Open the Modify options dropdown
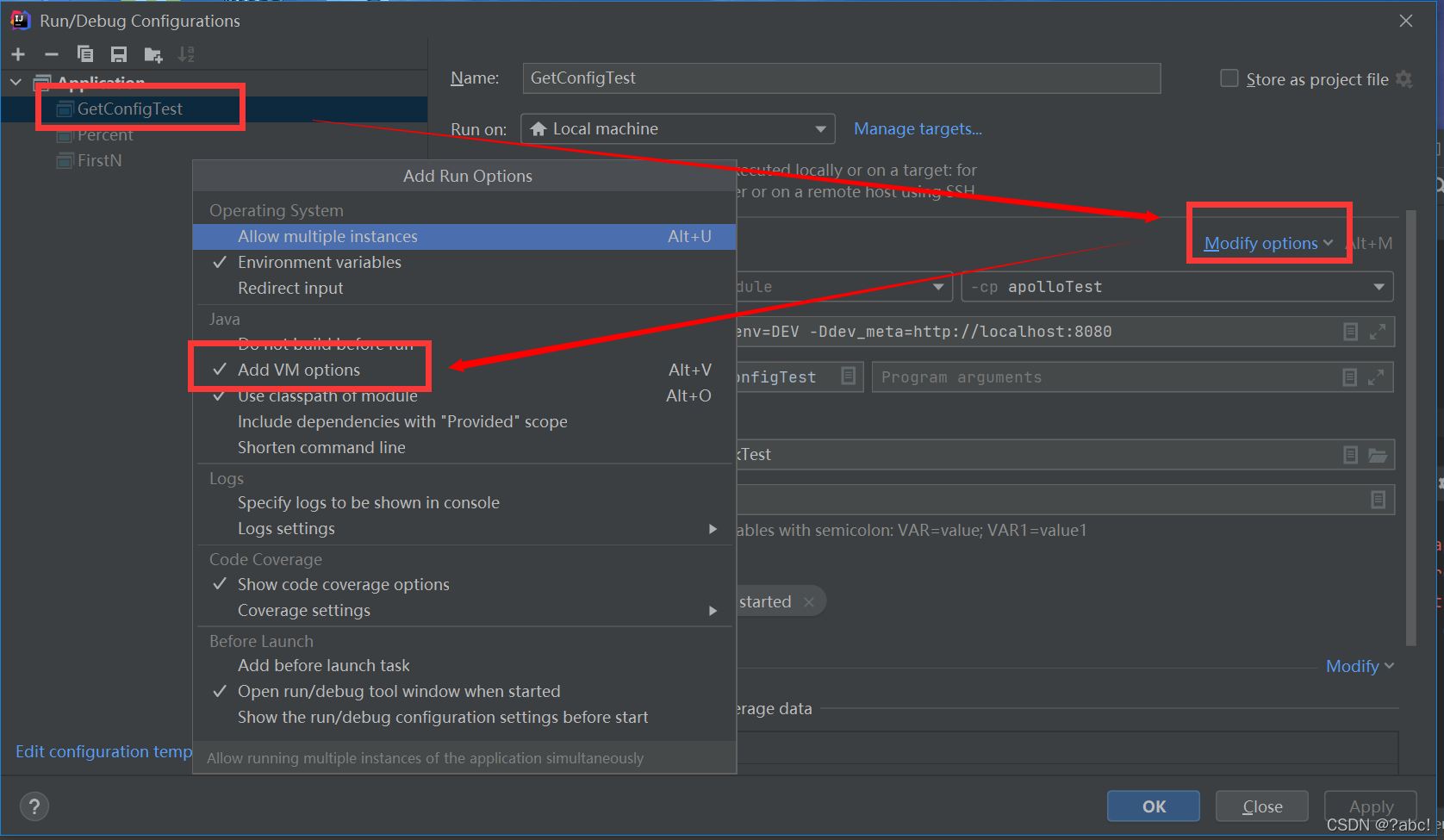 pos(1268,243)
